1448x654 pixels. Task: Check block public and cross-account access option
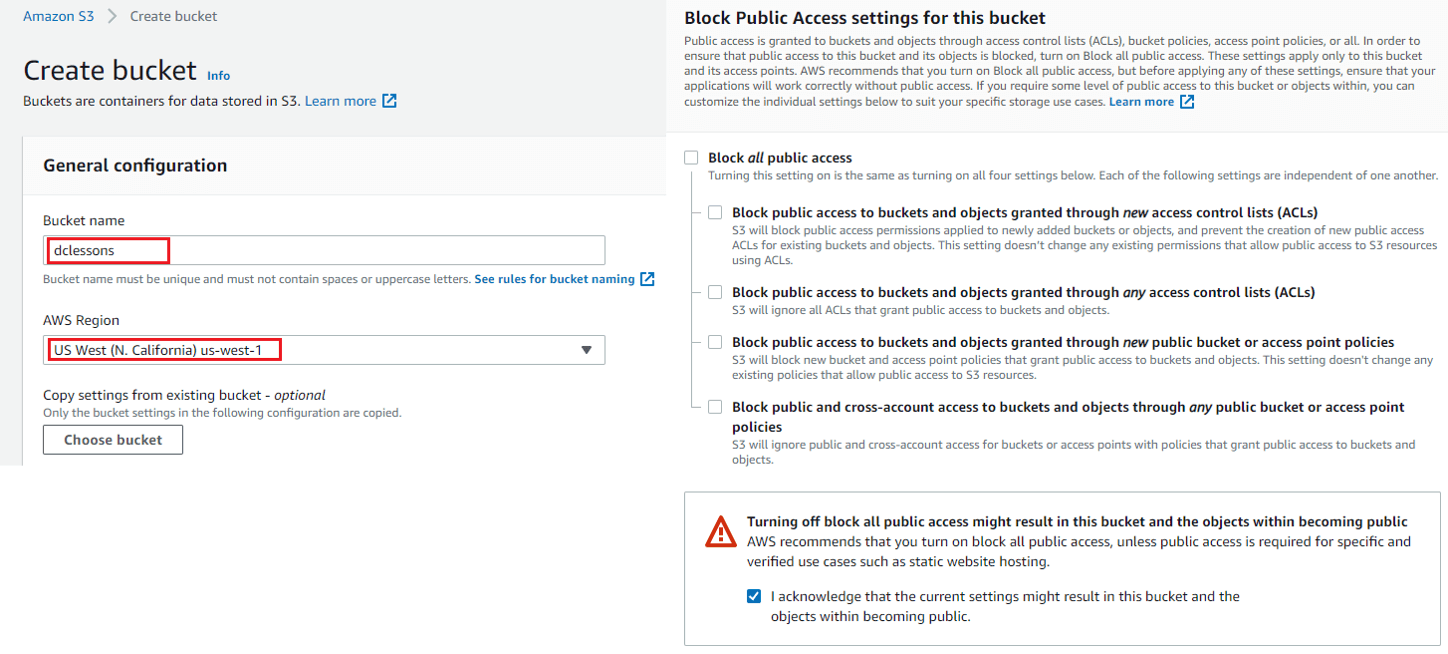coord(715,407)
